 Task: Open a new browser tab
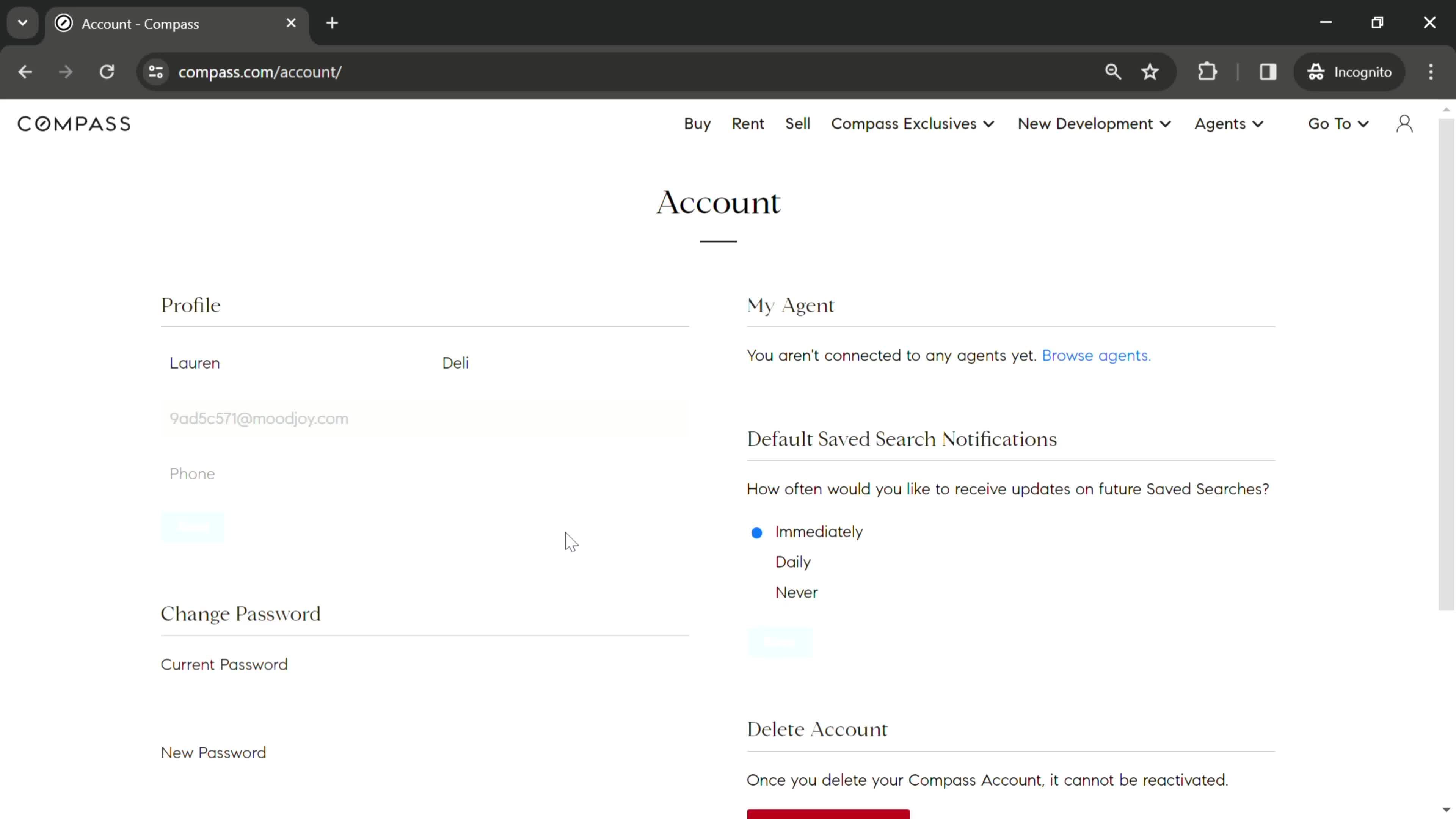(x=333, y=23)
